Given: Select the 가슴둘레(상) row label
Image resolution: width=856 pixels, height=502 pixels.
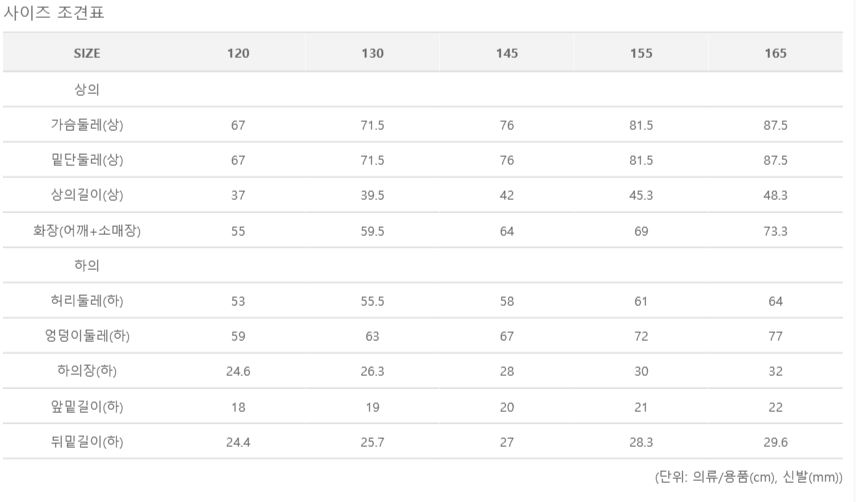Looking at the screenshot, I should point(87,125).
